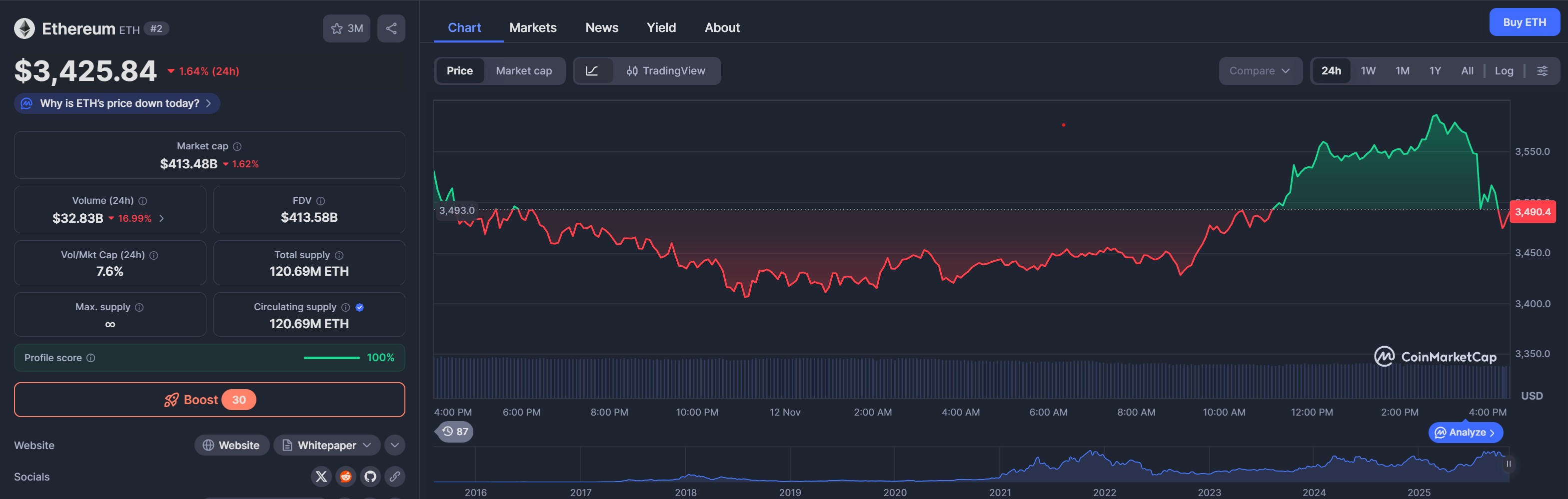The height and width of the screenshot is (499, 1568).
Task: Click the range slider handle on the mini timeline
Action: (x=1509, y=465)
